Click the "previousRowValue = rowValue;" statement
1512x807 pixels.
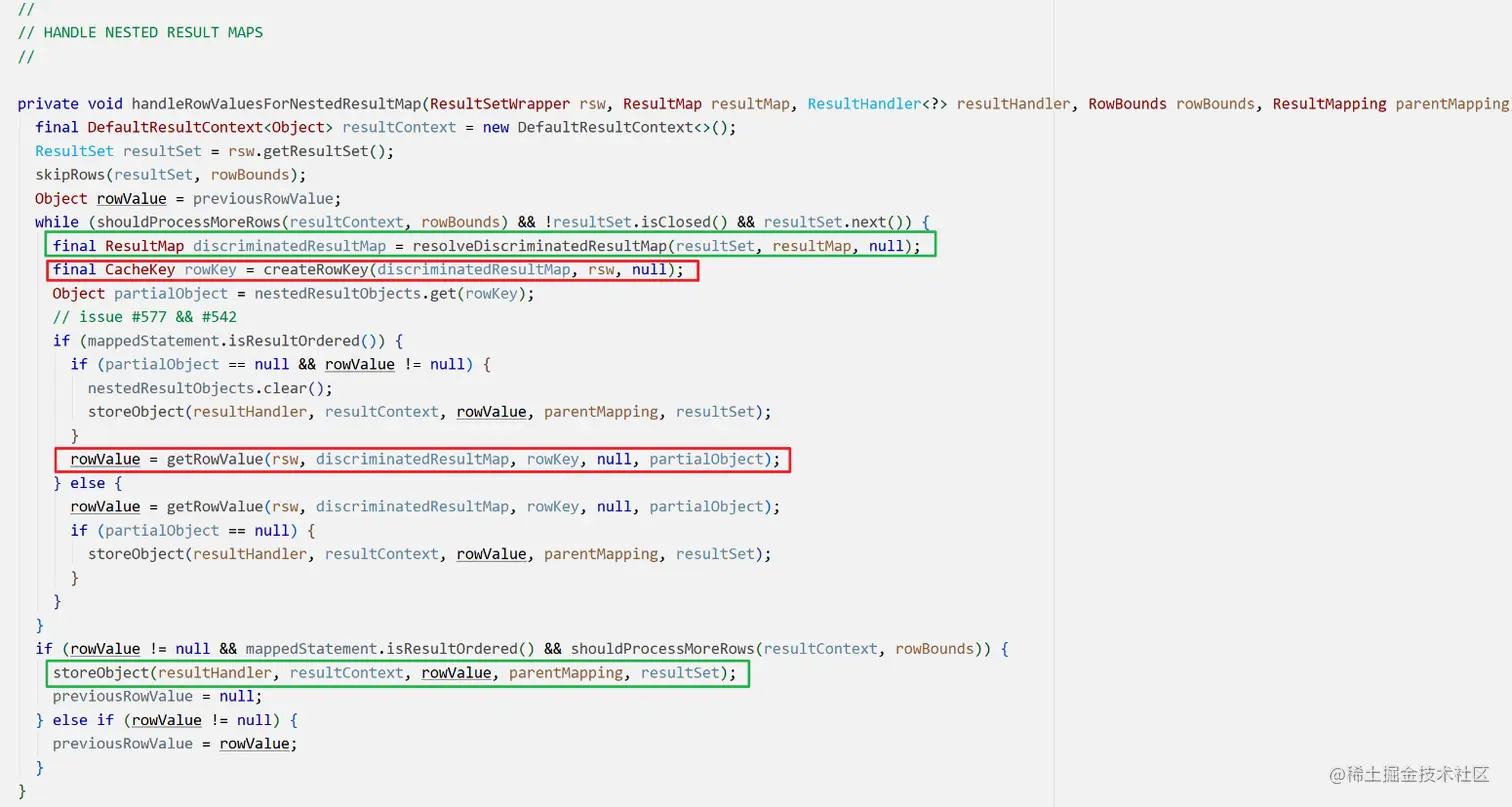point(175,744)
